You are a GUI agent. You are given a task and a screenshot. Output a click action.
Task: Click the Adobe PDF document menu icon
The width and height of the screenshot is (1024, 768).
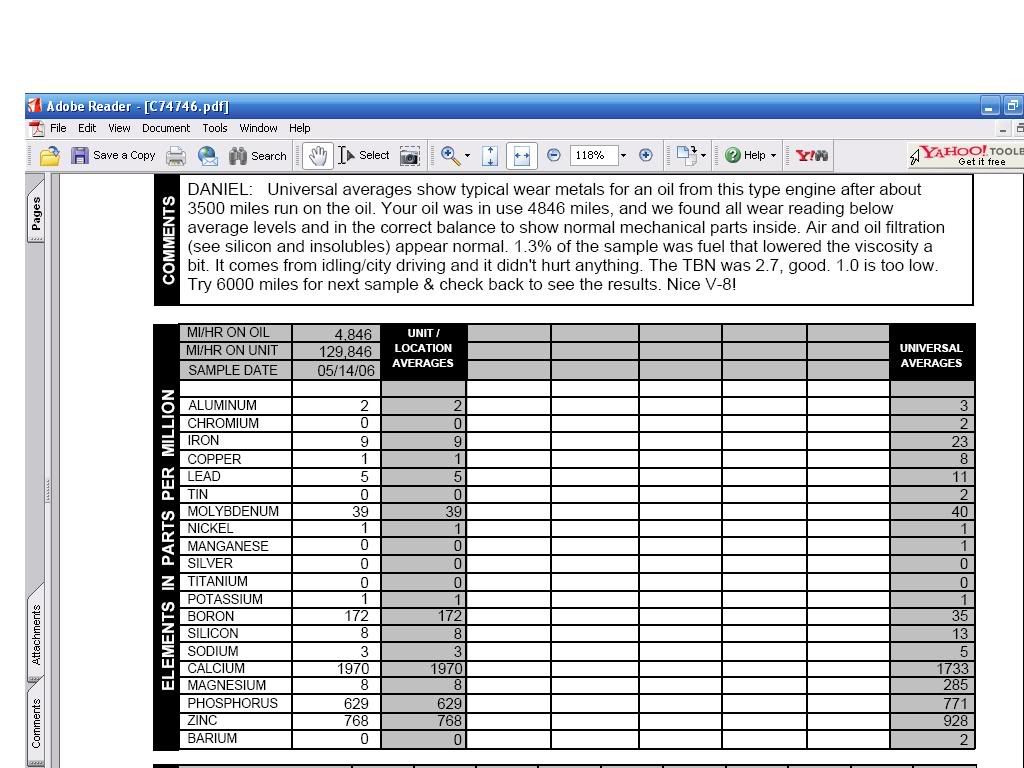click(37, 129)
